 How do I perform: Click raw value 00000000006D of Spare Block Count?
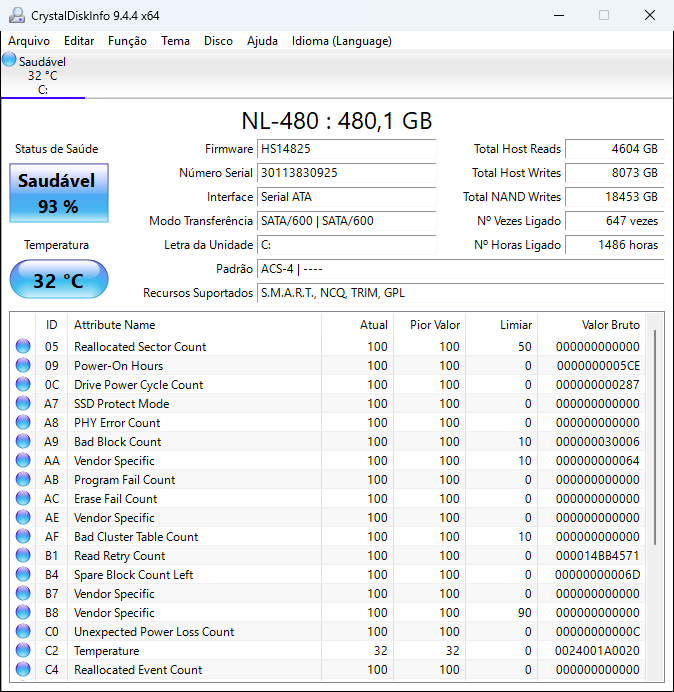(597, 575)
